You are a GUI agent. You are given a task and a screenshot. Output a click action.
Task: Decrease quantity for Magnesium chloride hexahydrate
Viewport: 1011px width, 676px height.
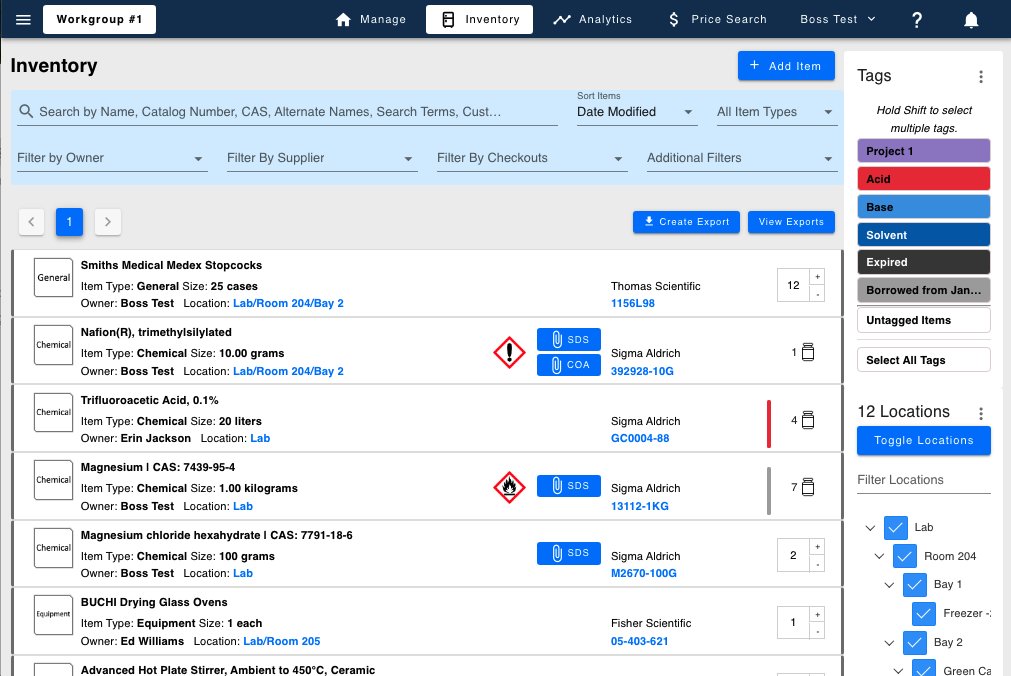(x=817, y=564)
